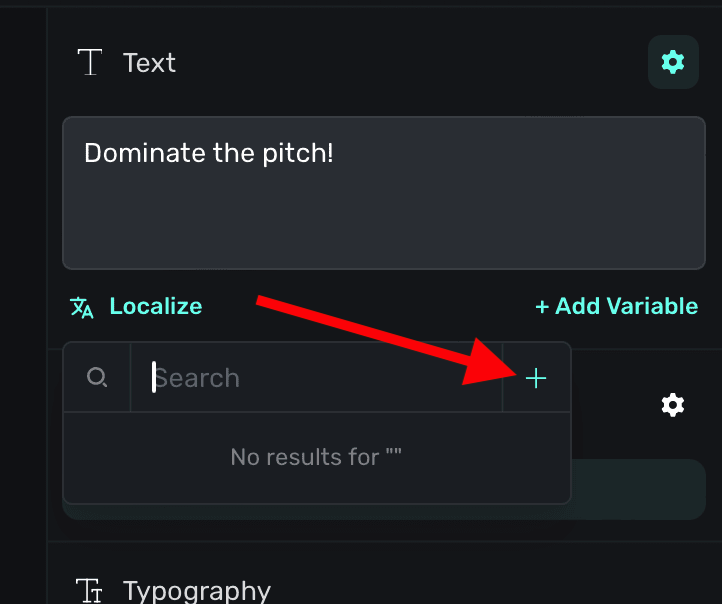
Task: Click the Localize translate icon
Action: (82, 307)
